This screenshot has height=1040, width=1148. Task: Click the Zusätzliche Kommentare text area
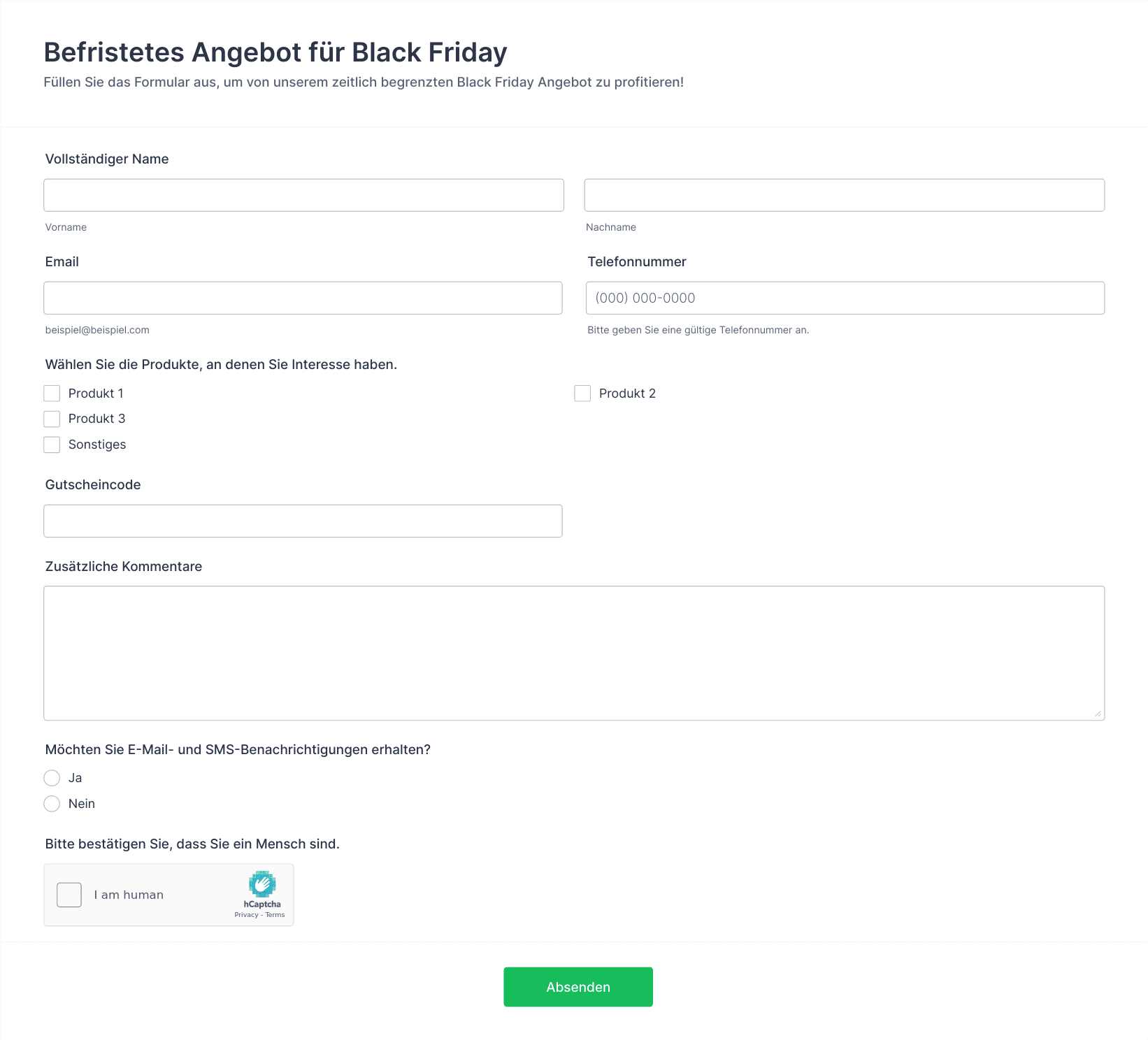tap(574, 653)
